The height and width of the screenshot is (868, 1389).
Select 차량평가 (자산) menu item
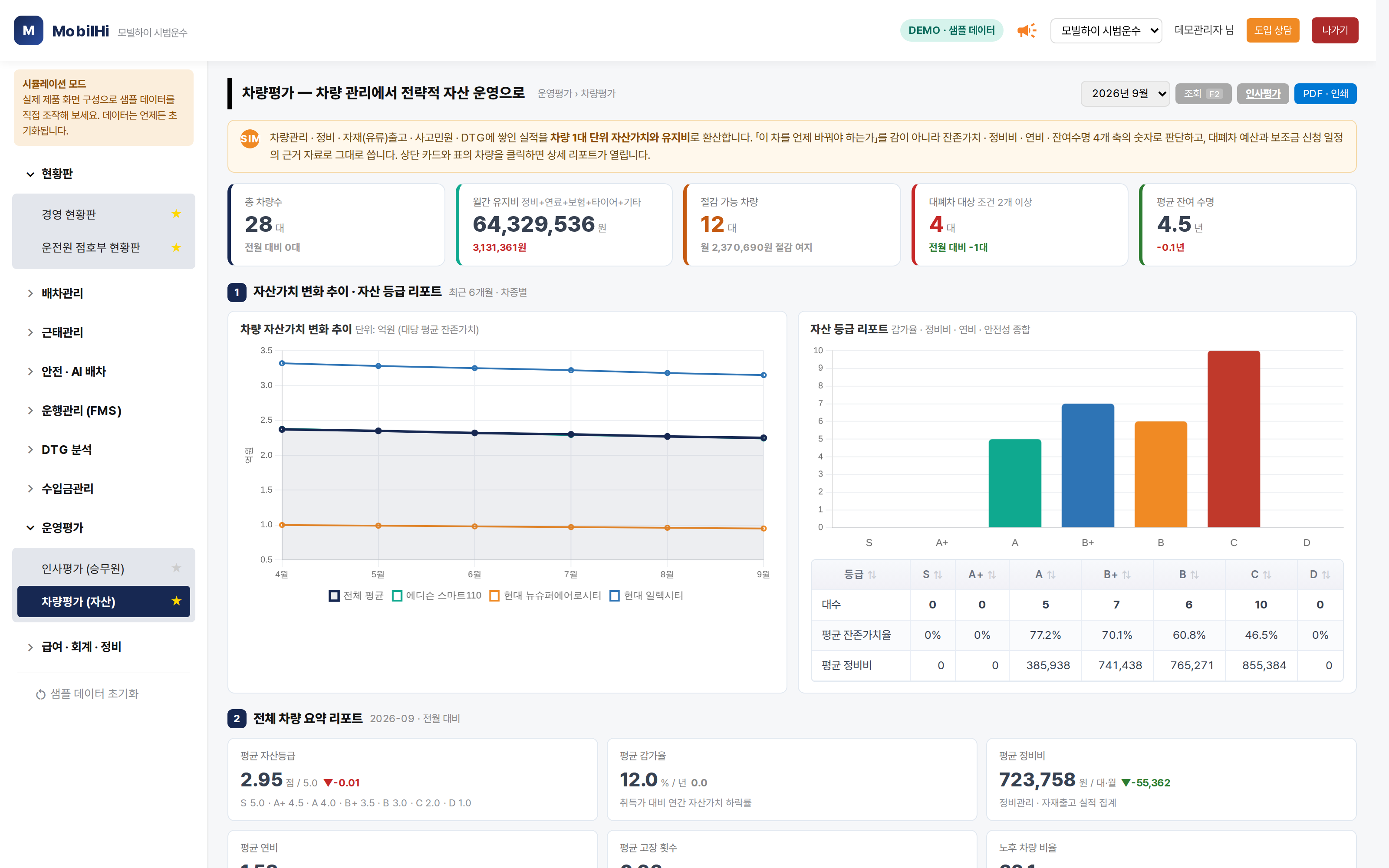pos(103,601)
